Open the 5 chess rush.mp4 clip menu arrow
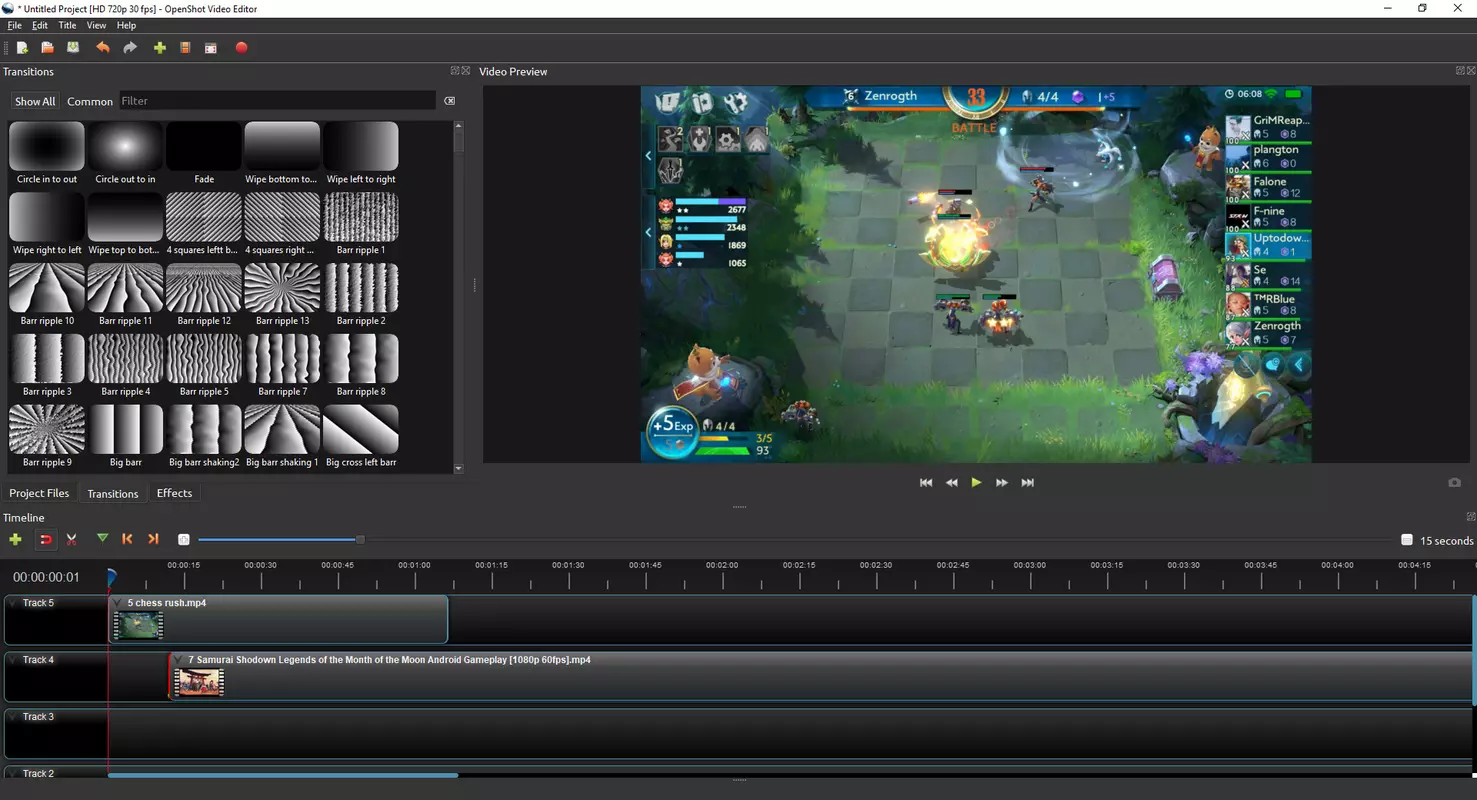The width and height of the screenshot is (1477, 800). click(118, 603)
